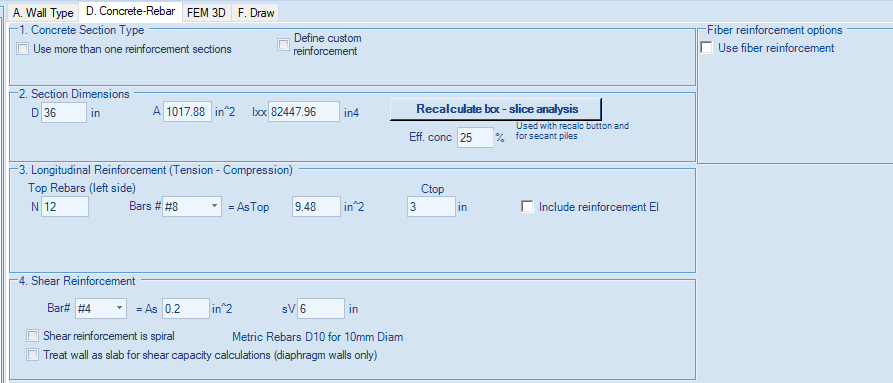Click the Fiber reinforcement options heading
This screenshot has width=893, height=383.
(x=774, y=30)
